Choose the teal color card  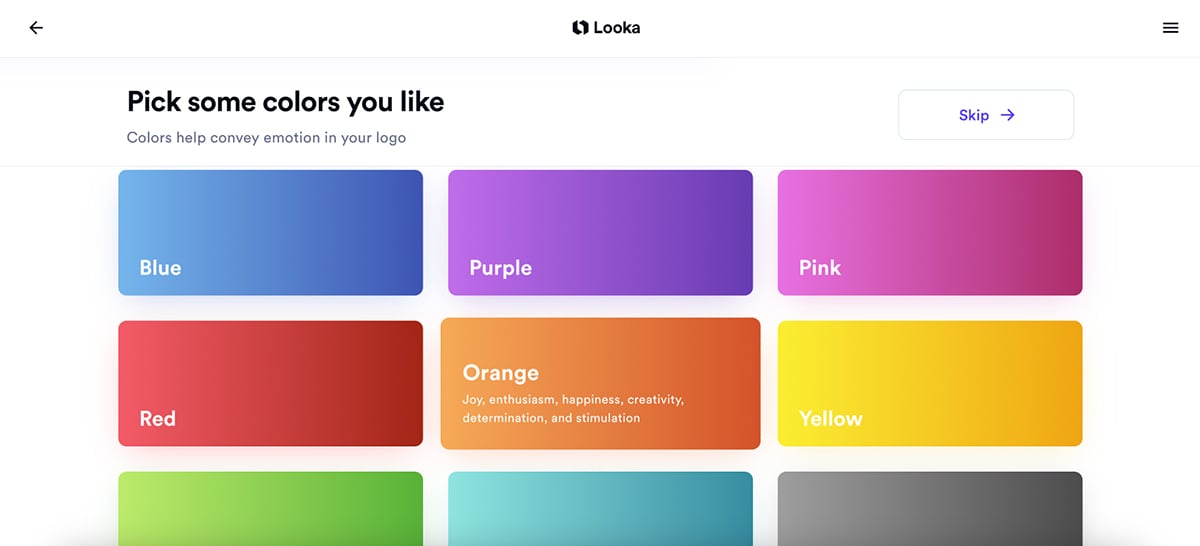[600, 508]
